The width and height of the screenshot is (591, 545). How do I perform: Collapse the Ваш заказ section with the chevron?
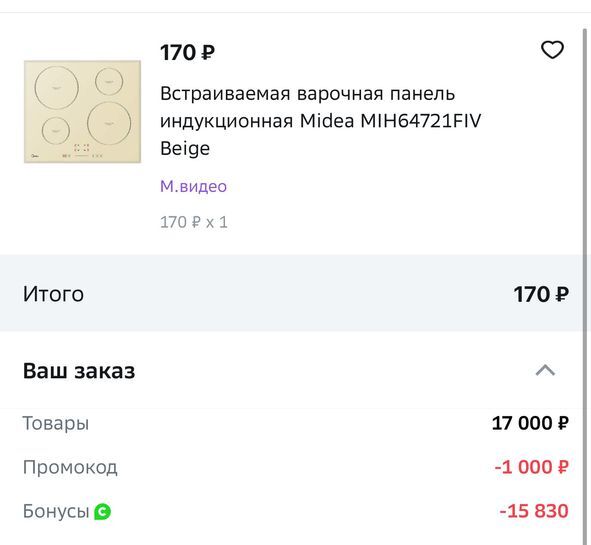click(x=545, y=370)
